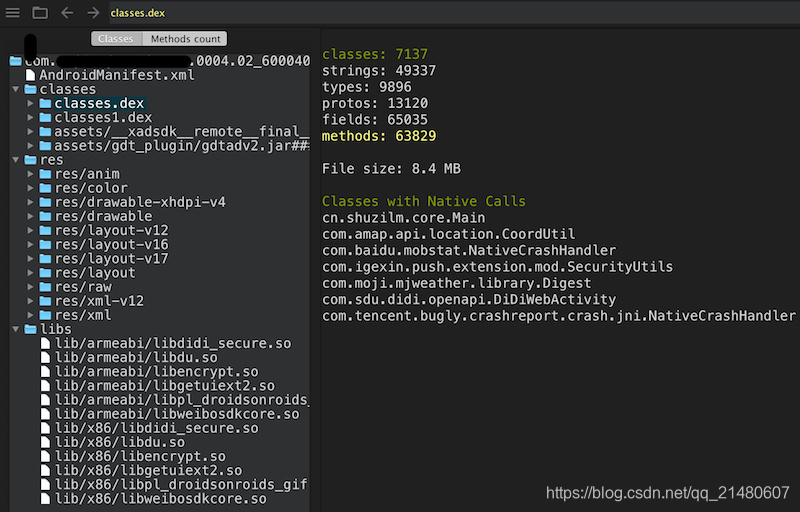Image resolution: width=800 pixels, height=512 pixels.
Task: Open class com.igexin.push.extension.mod.SecurityUtils
Action: tap(497, 267)
